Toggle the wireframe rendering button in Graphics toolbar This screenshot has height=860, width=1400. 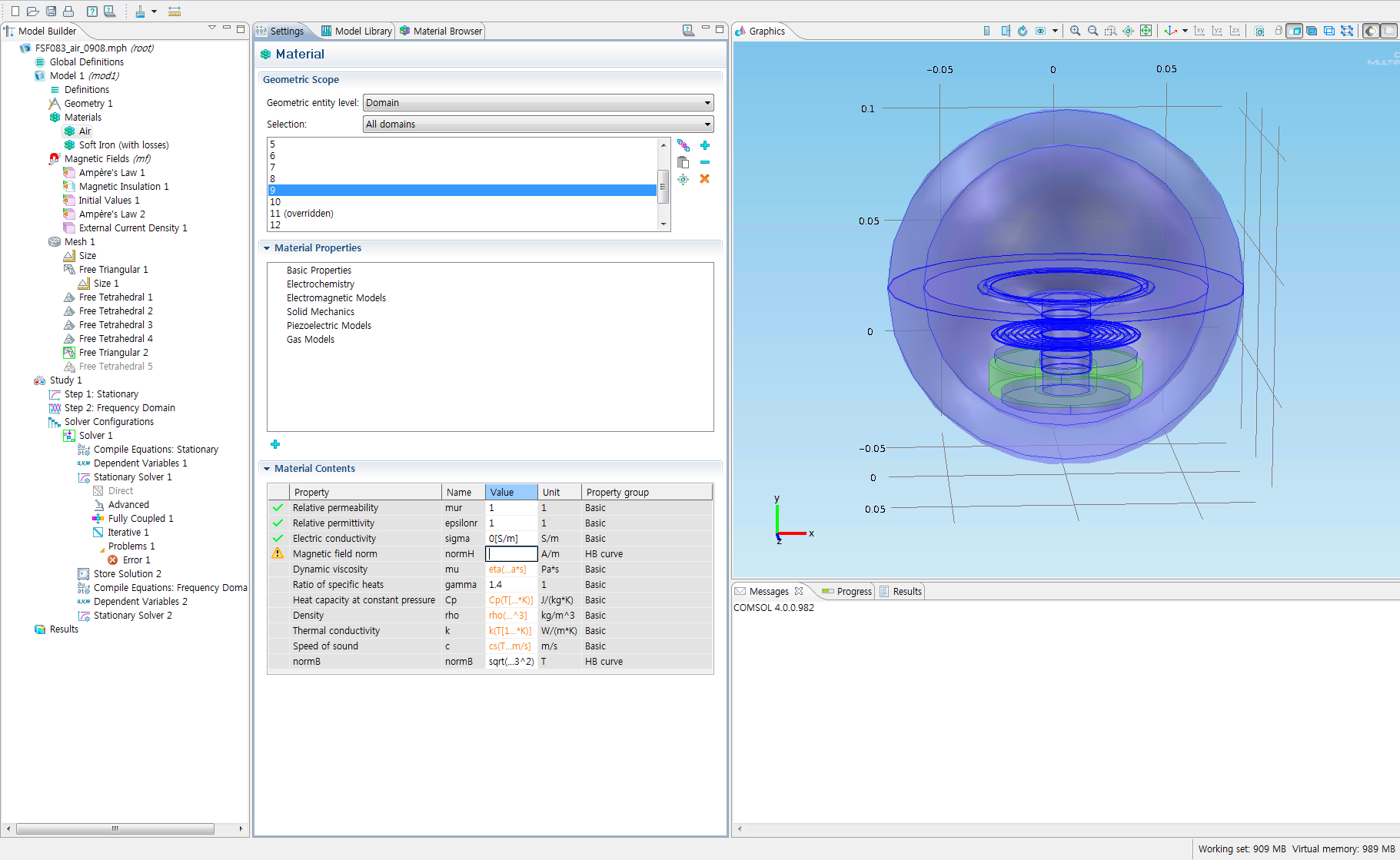tap(1329, 31)
